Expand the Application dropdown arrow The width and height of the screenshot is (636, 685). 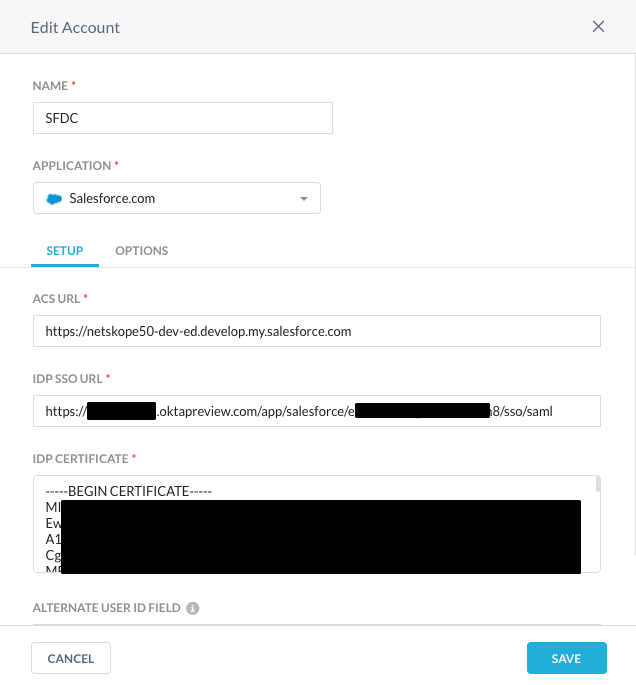(x=304, y=199)
